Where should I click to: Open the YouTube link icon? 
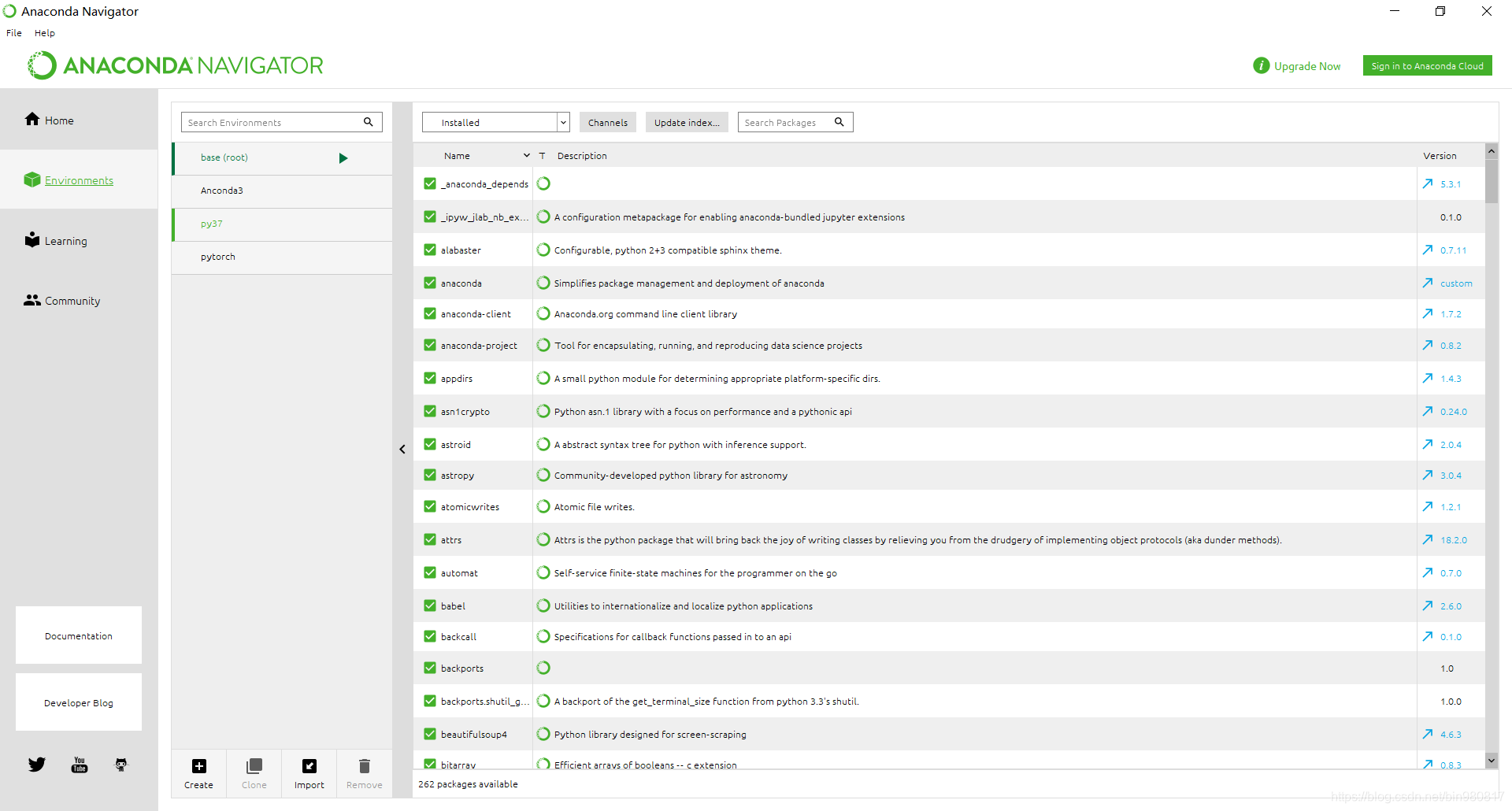tap(80, 765)
